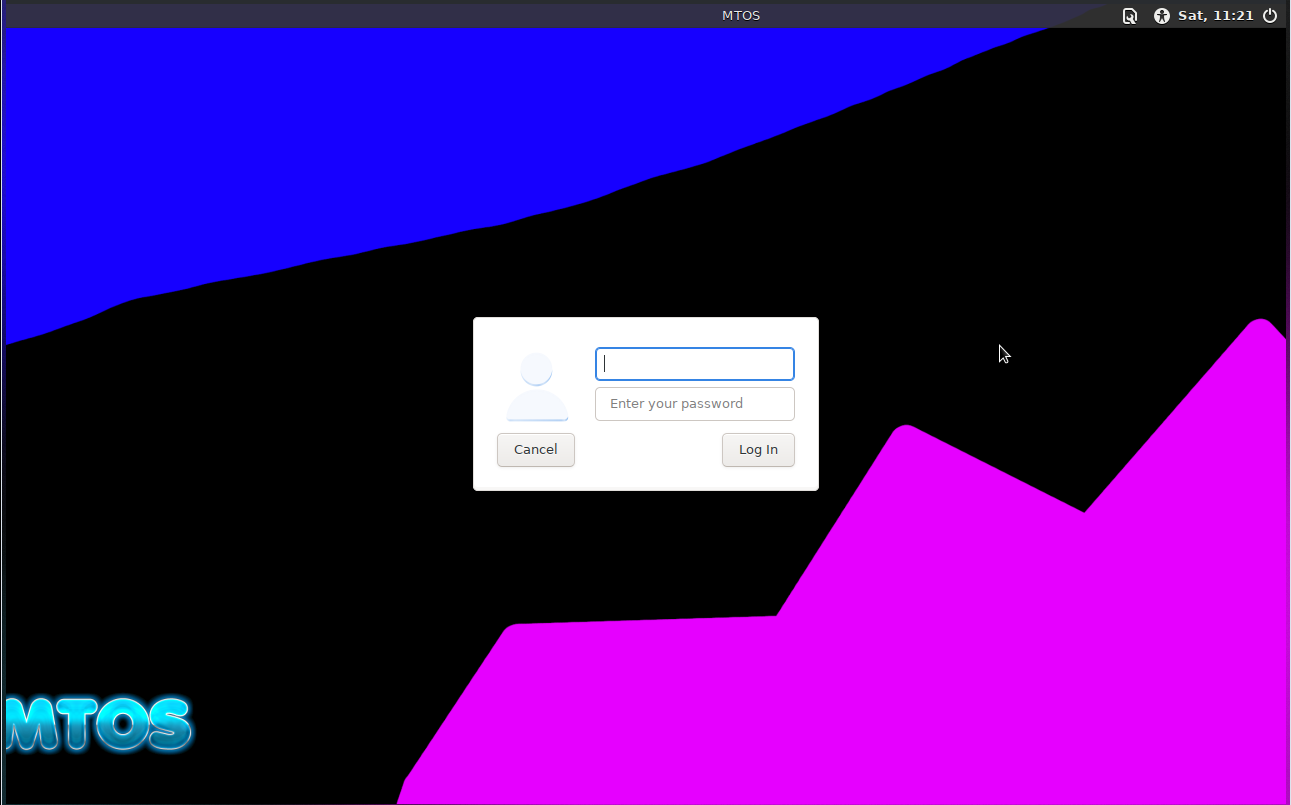Open the accessibility menu icon
This screenshot has width=1291, height=805.
click(1161, 16)
